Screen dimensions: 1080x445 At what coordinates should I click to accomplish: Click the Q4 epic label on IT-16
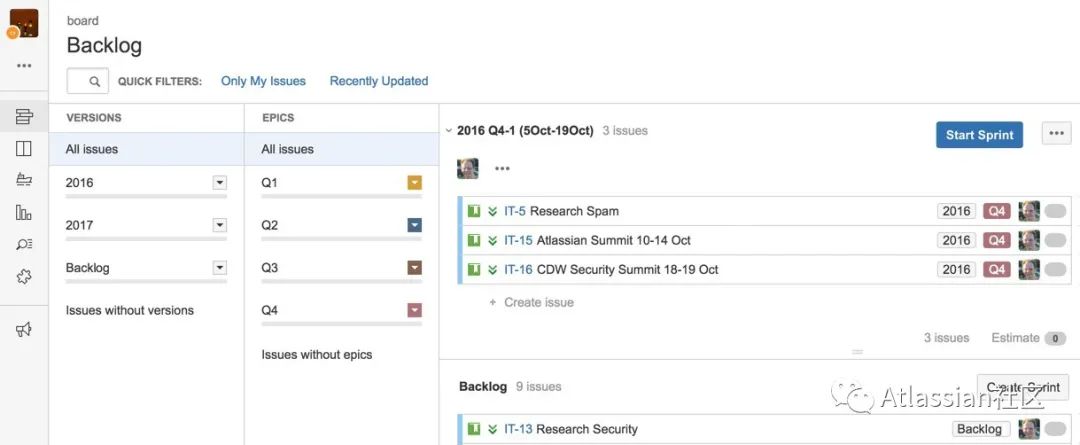click(997, 269)
